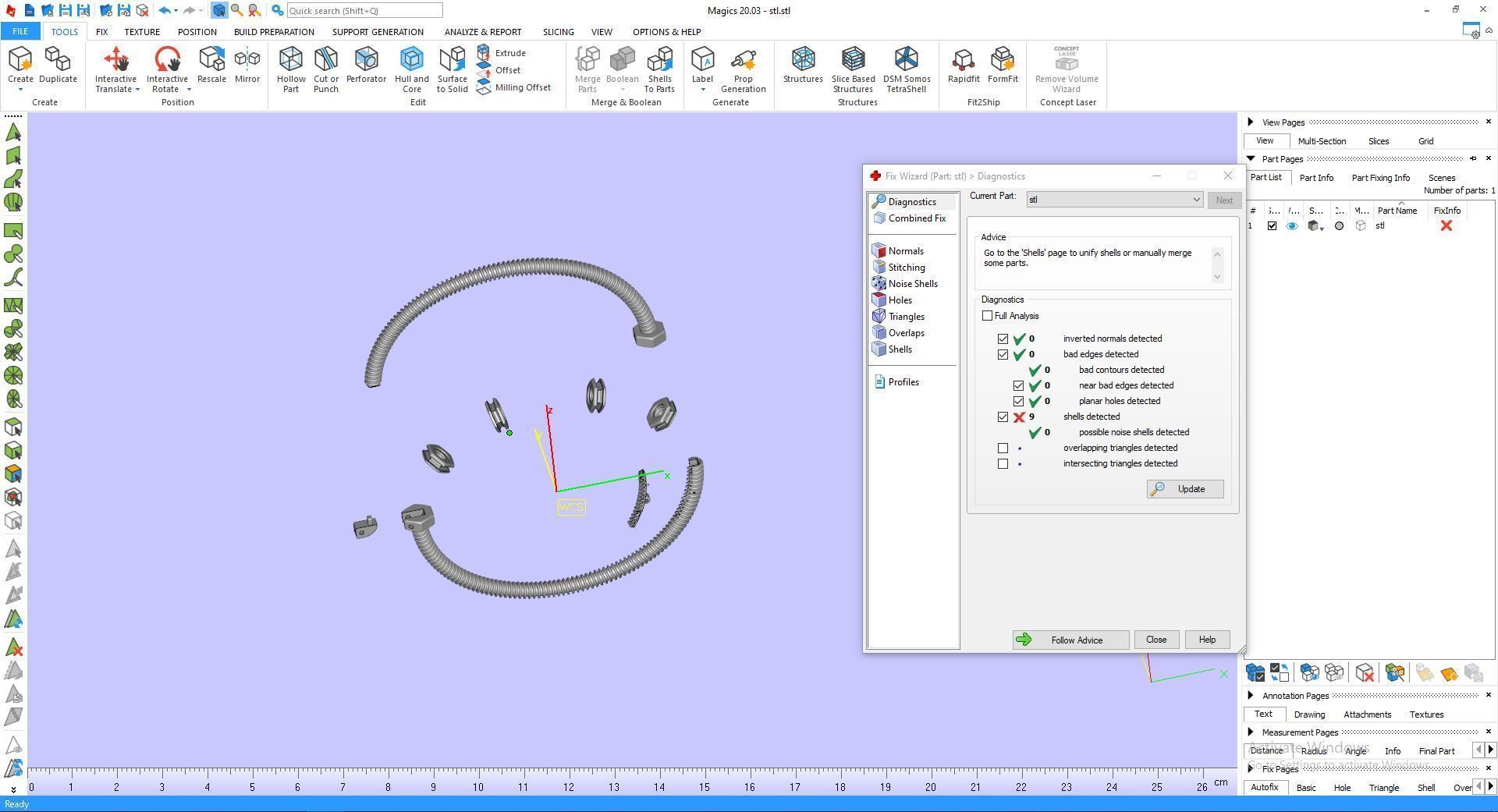
Task: Click the Extrude tool
Action: point(502,53)
